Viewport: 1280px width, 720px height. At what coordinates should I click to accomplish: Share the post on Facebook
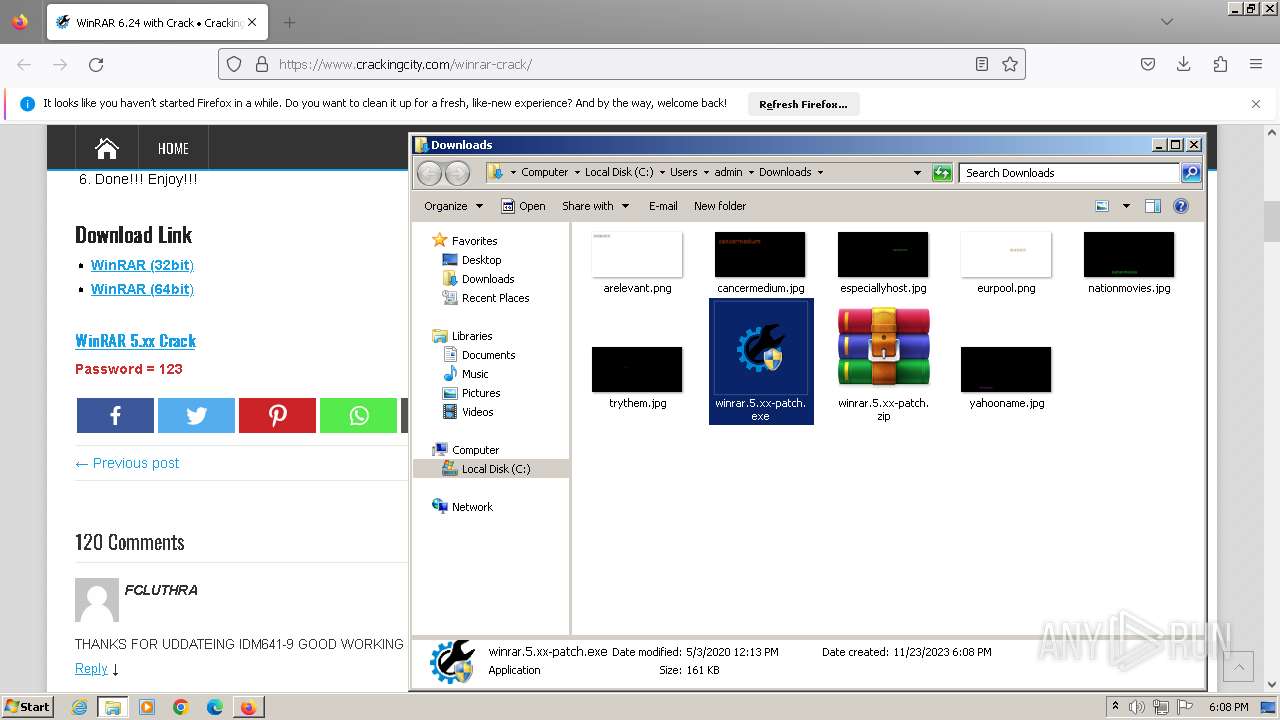[x=115, y=415]
